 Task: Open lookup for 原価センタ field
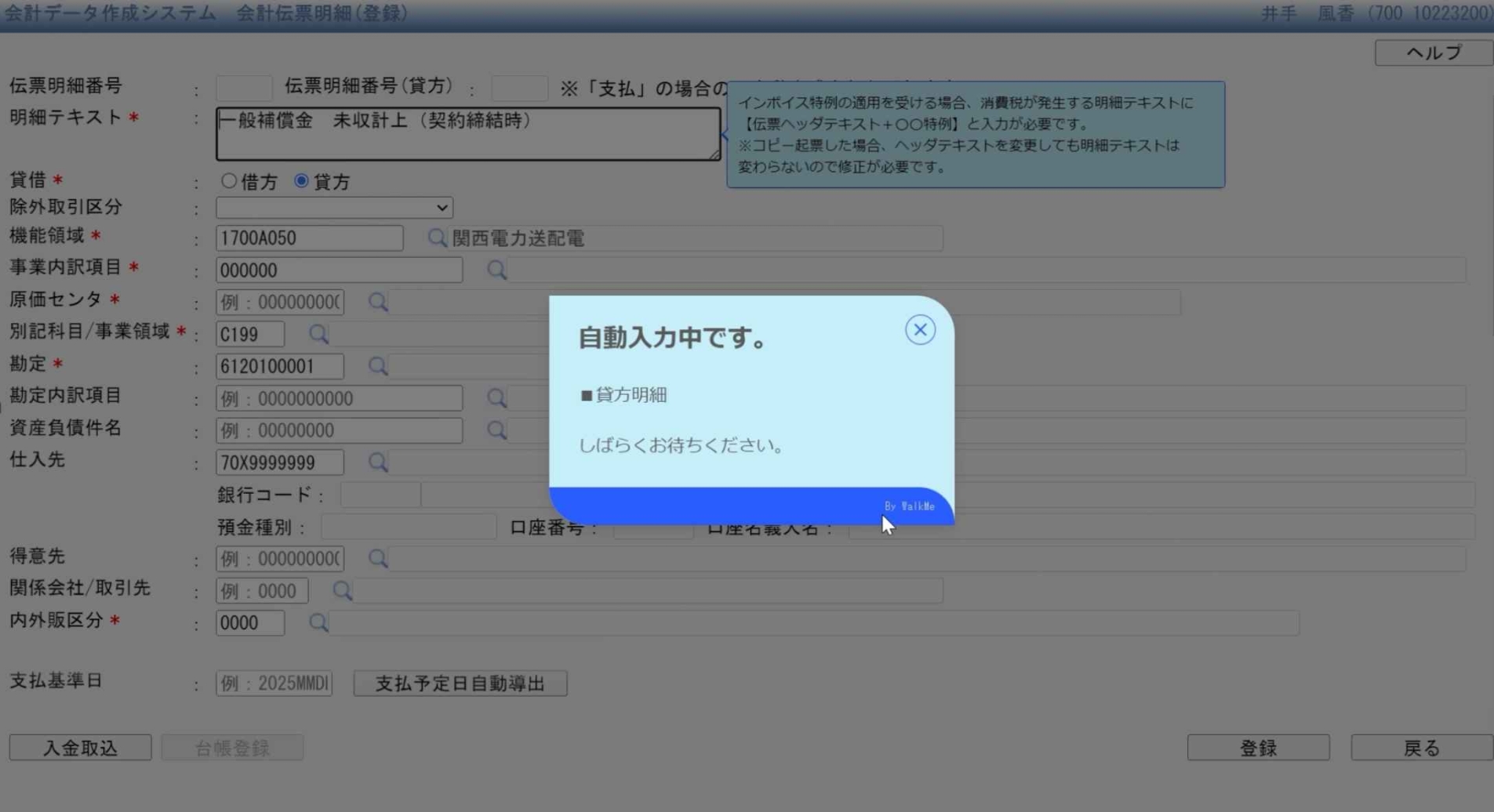377,303
